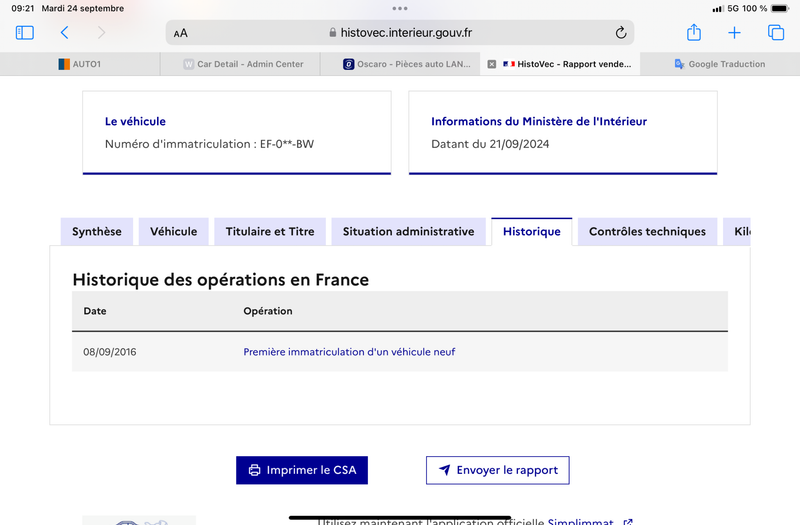Viewport: 800px width, 525px height.
Task: Open the Share sheet icon
Action: [694, 32]
